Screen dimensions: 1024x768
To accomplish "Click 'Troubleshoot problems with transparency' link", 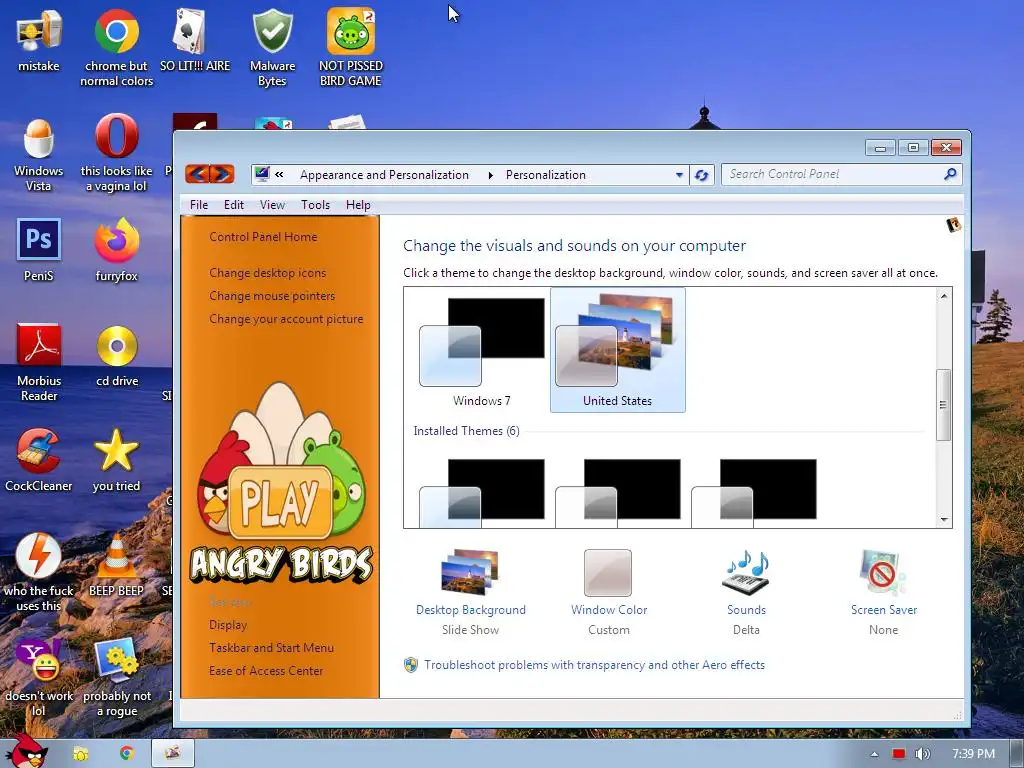I will pyautogui.click(x=594, y=665).
